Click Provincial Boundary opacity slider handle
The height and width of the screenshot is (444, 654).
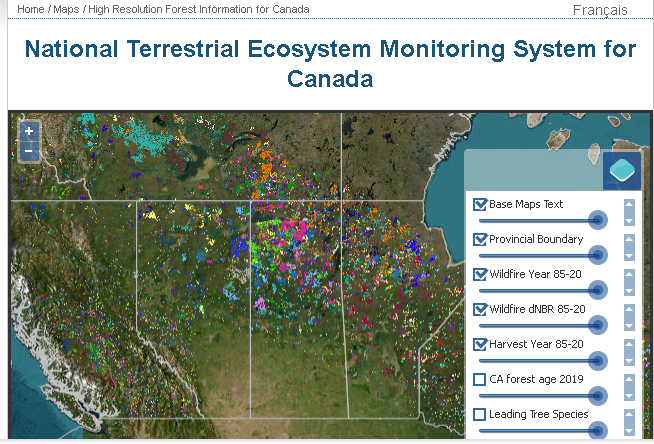pos(597,255)
